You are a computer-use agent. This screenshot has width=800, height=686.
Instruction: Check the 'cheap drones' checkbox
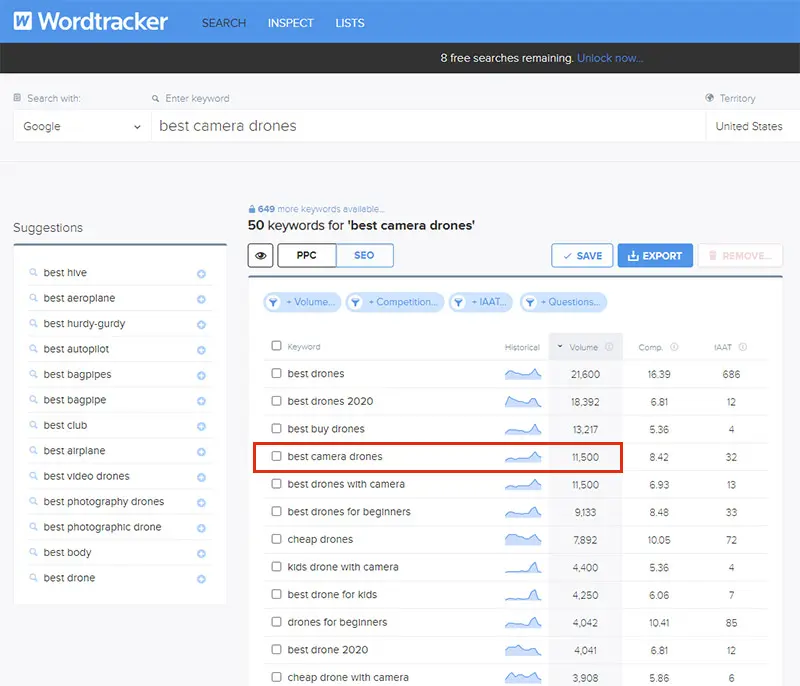point(277,539)
